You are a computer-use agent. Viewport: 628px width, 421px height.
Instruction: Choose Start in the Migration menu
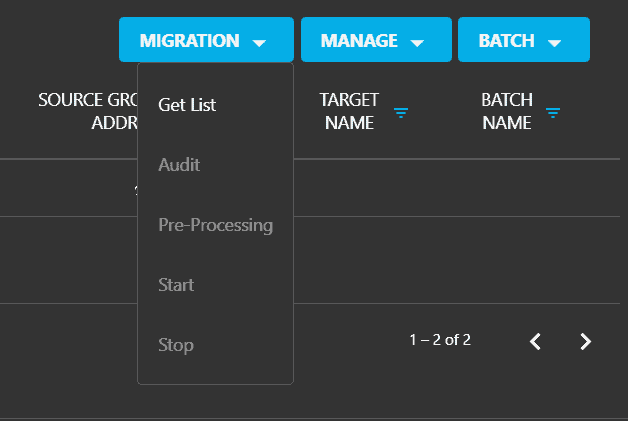click(176, 285)
